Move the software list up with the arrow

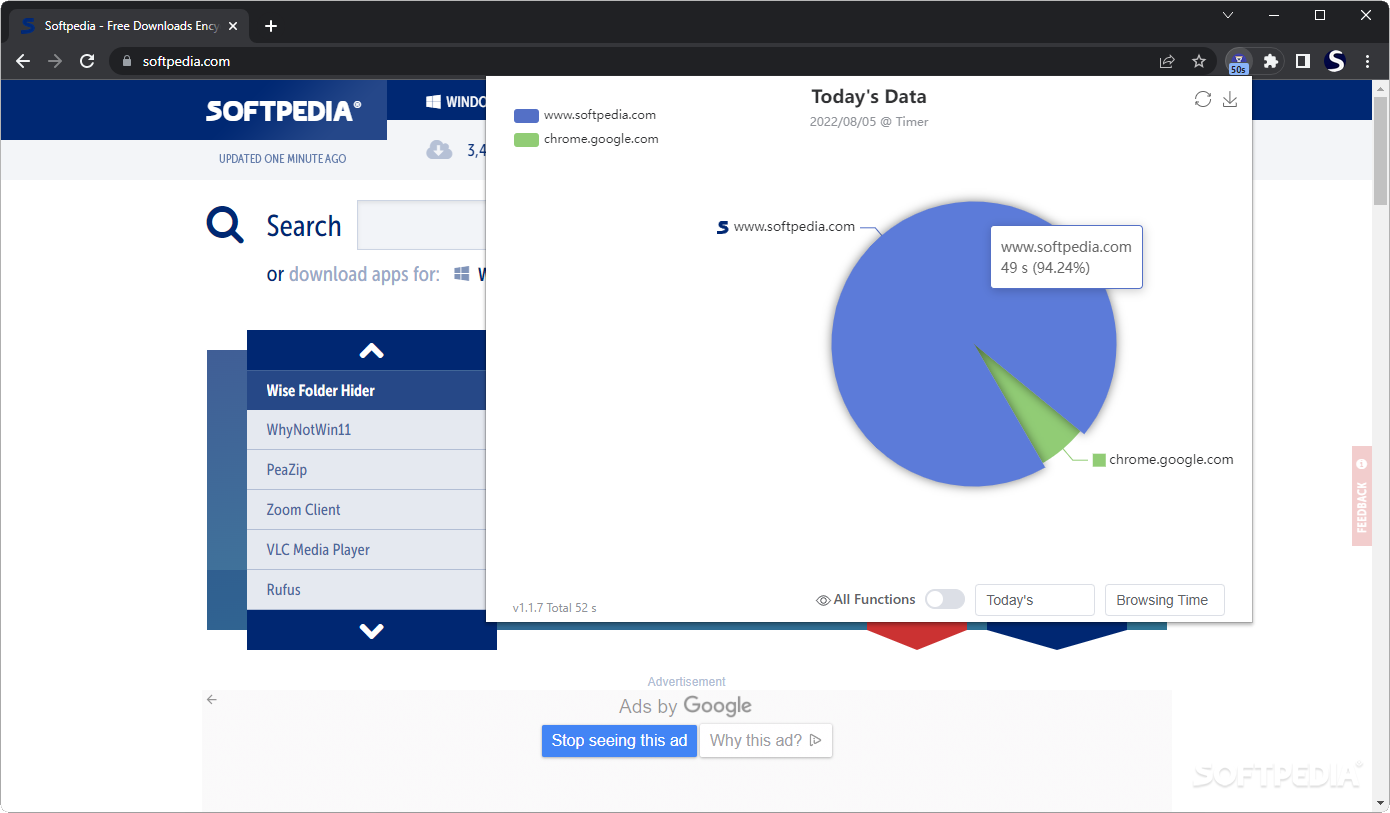click(x=372, y=350)
